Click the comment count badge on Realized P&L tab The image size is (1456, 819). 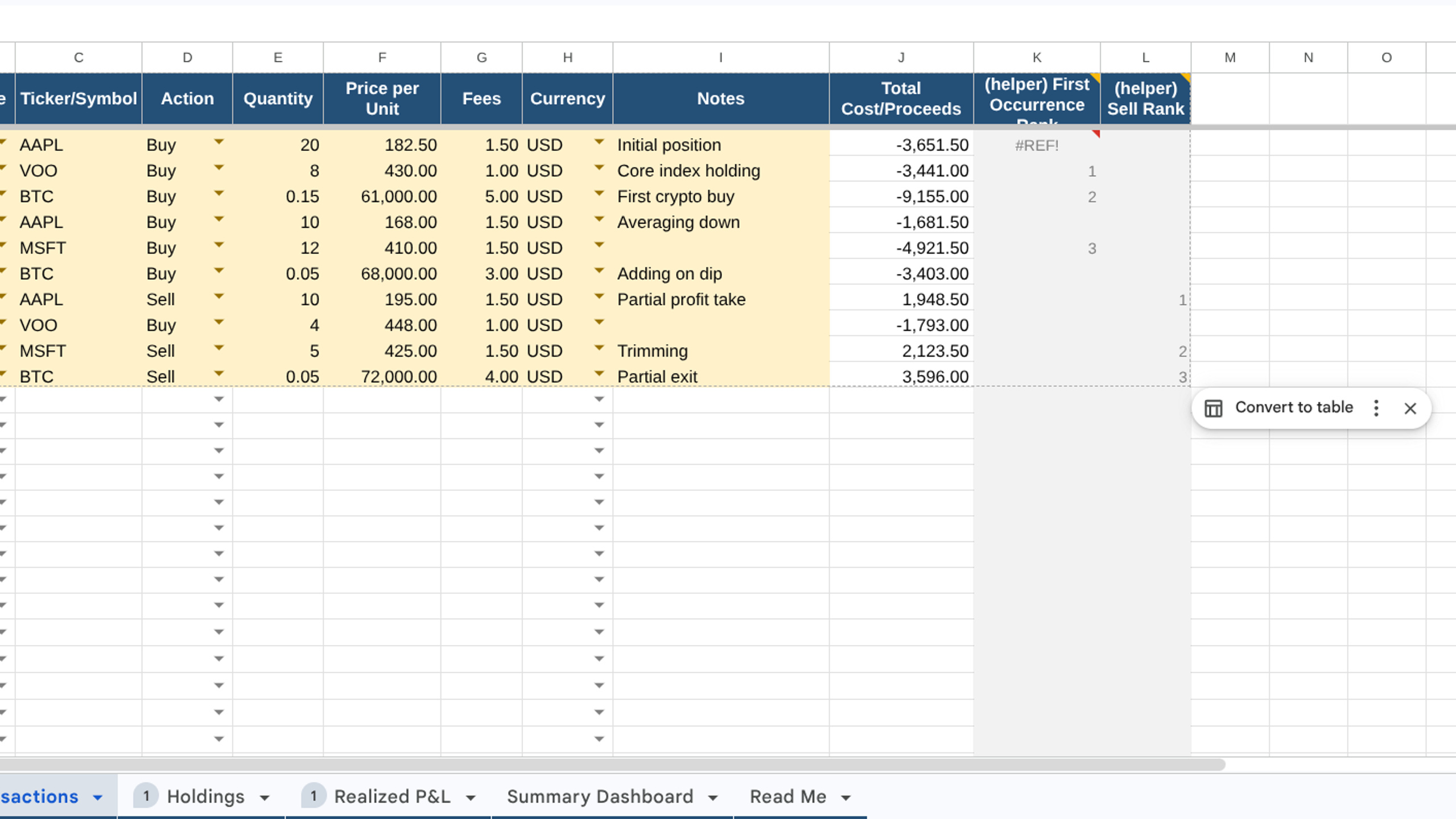coord(313,796)
